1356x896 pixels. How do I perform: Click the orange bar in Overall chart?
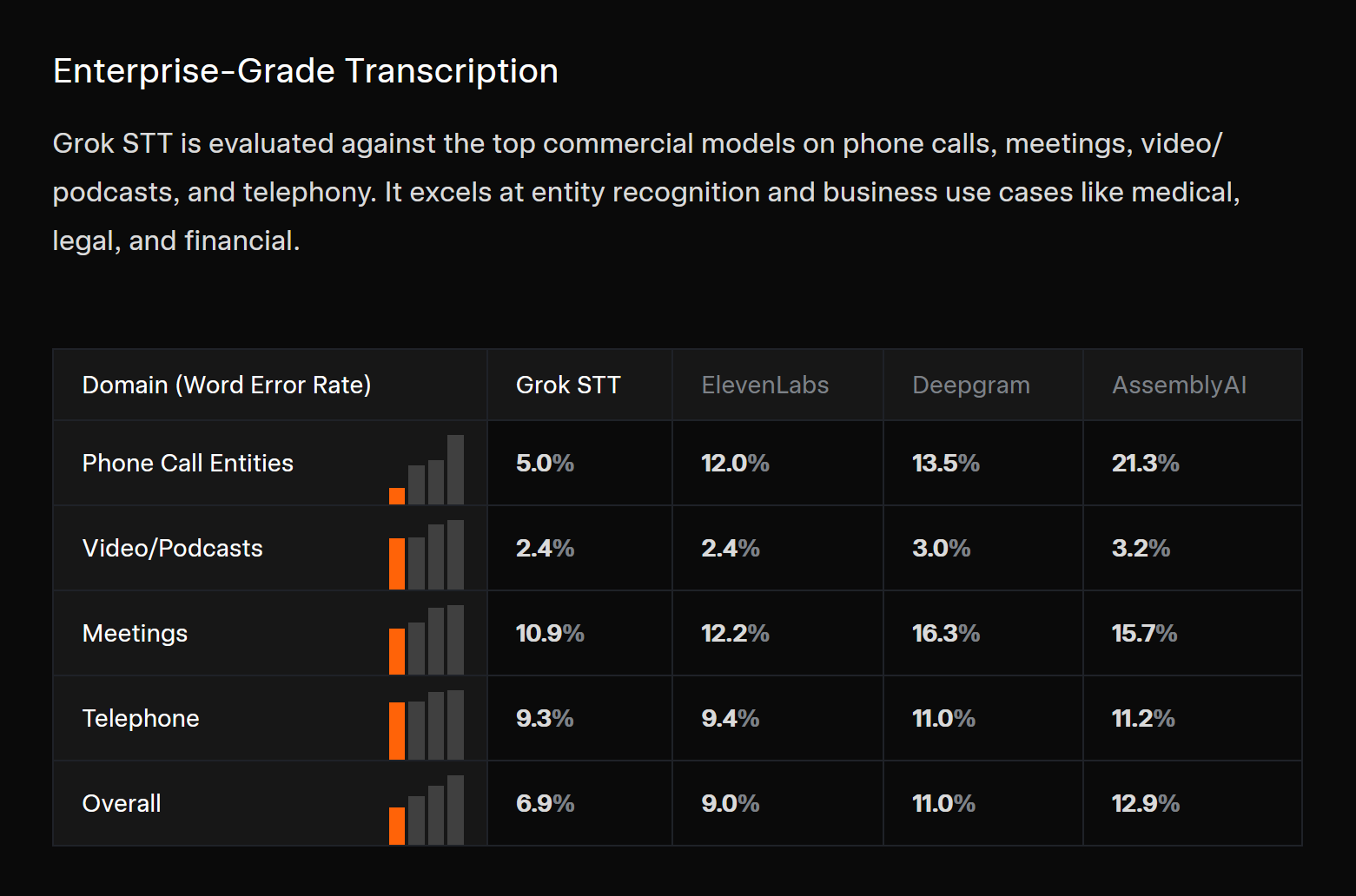click(397, 826)
